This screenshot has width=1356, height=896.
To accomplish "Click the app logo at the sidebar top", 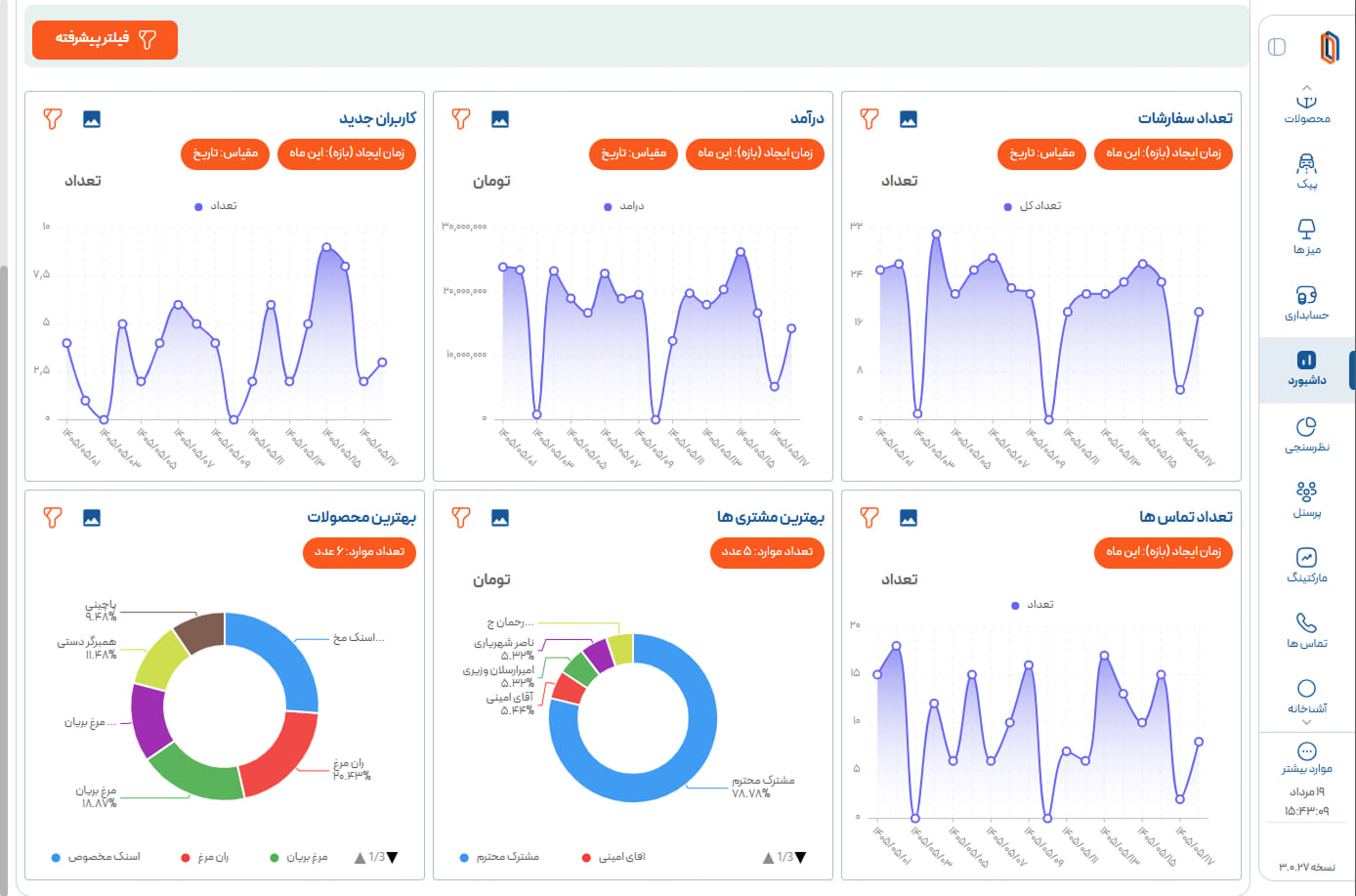I will tap(1329, 47).
